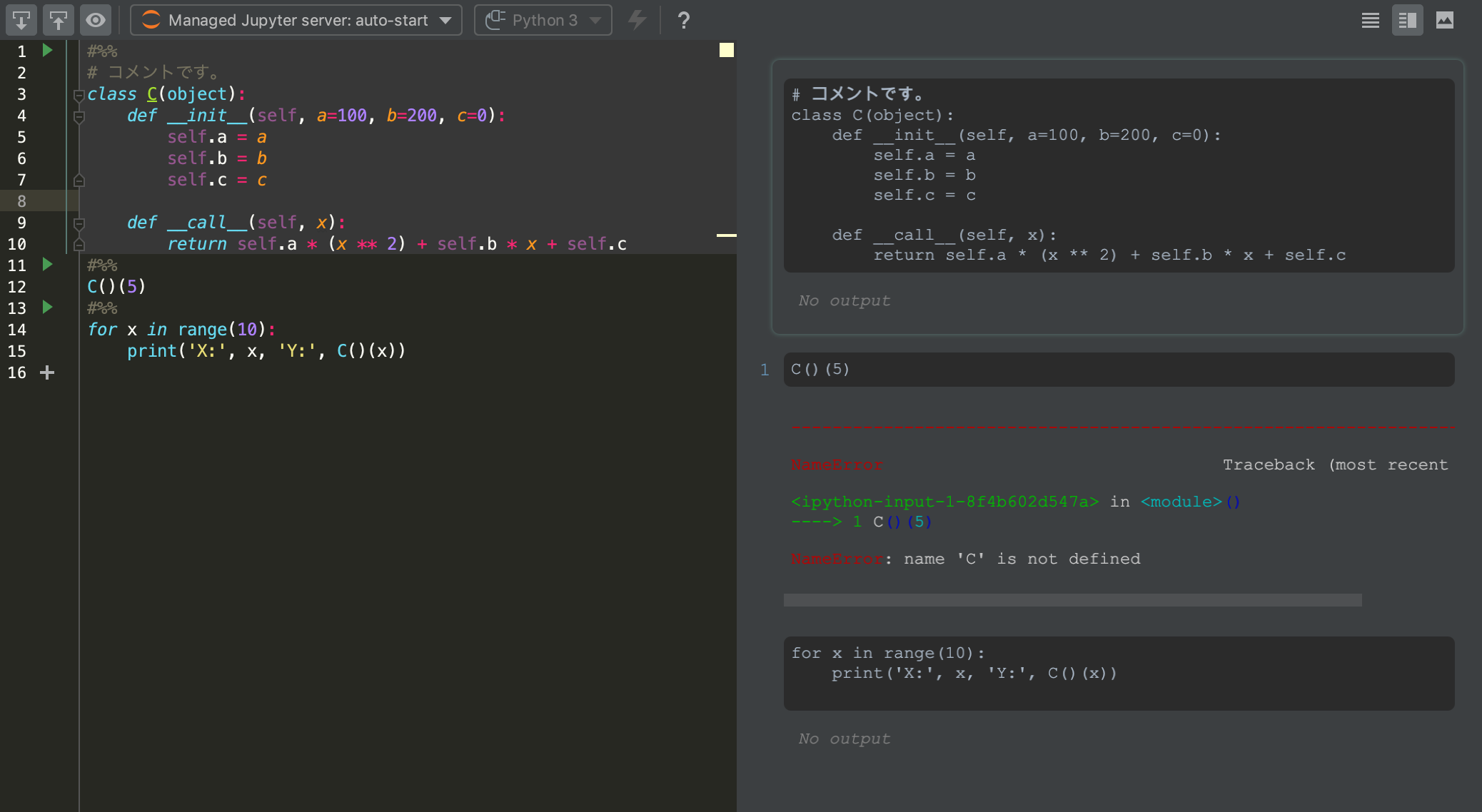This screenshot has width=1482, height=812.
Task: Toggle the eye preview visibility icon
Action: point(96,20)
